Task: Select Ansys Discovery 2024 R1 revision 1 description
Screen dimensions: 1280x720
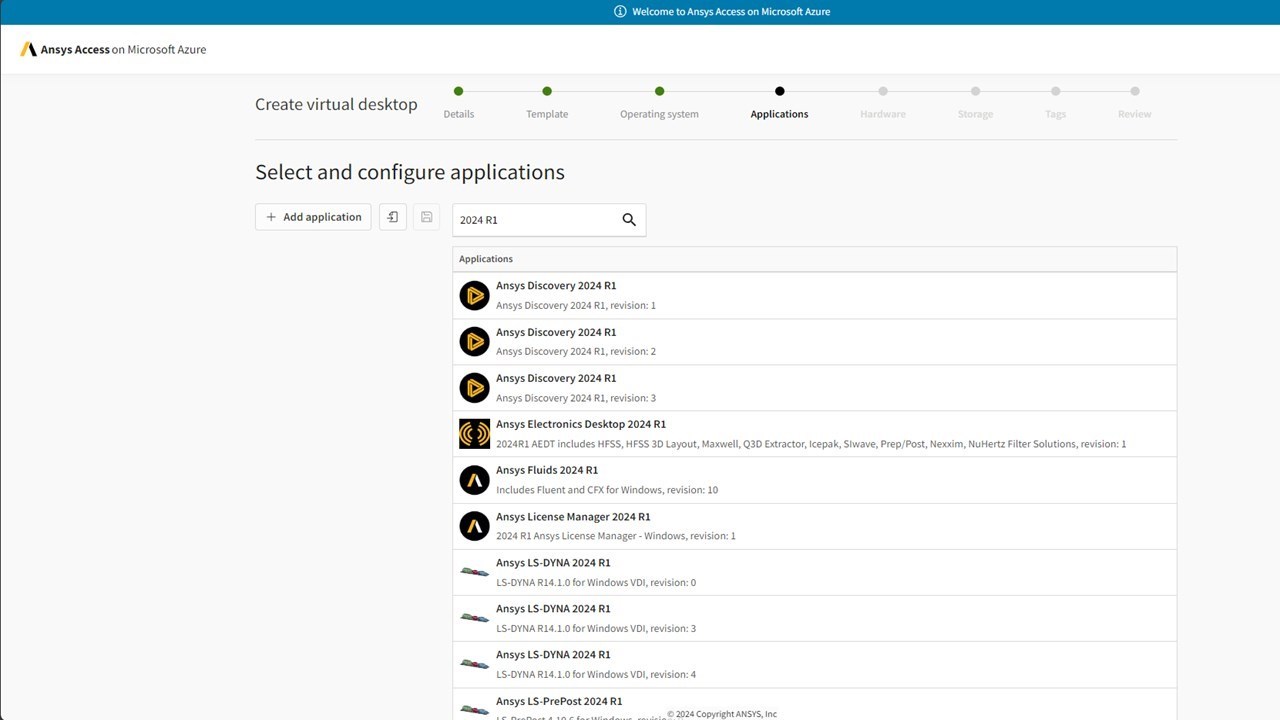Action: [576, 306]
